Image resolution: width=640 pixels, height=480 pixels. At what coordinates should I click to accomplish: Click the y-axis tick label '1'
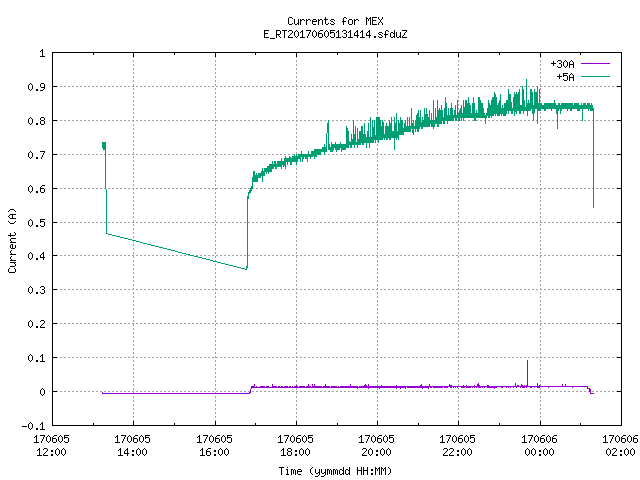[x=42, y=53]
